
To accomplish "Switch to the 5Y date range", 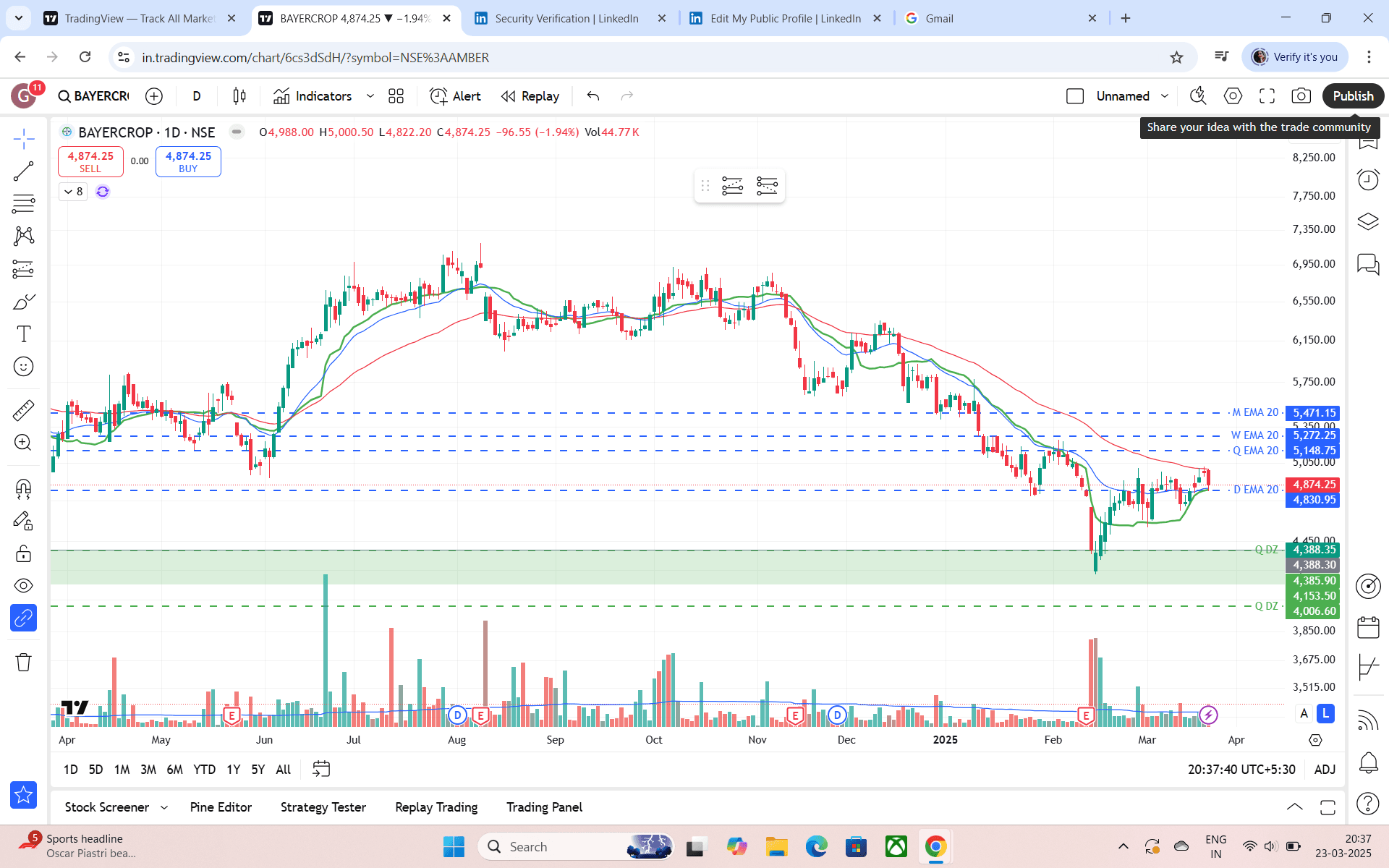I will pyautogui.click(x=258, y=770).
